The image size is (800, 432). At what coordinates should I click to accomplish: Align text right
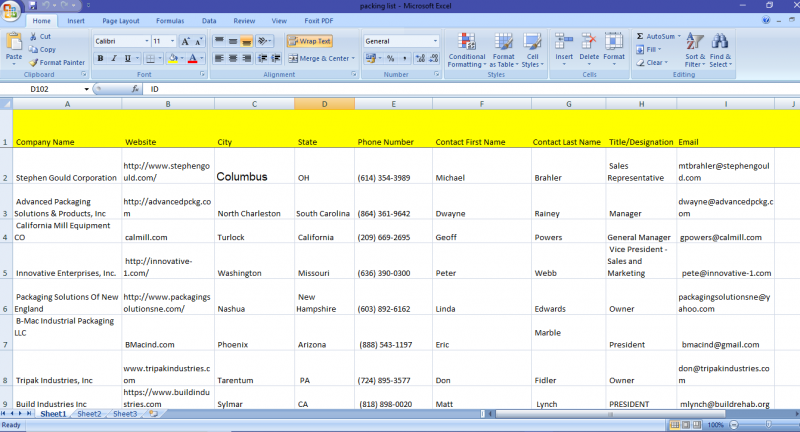[246, 58]
